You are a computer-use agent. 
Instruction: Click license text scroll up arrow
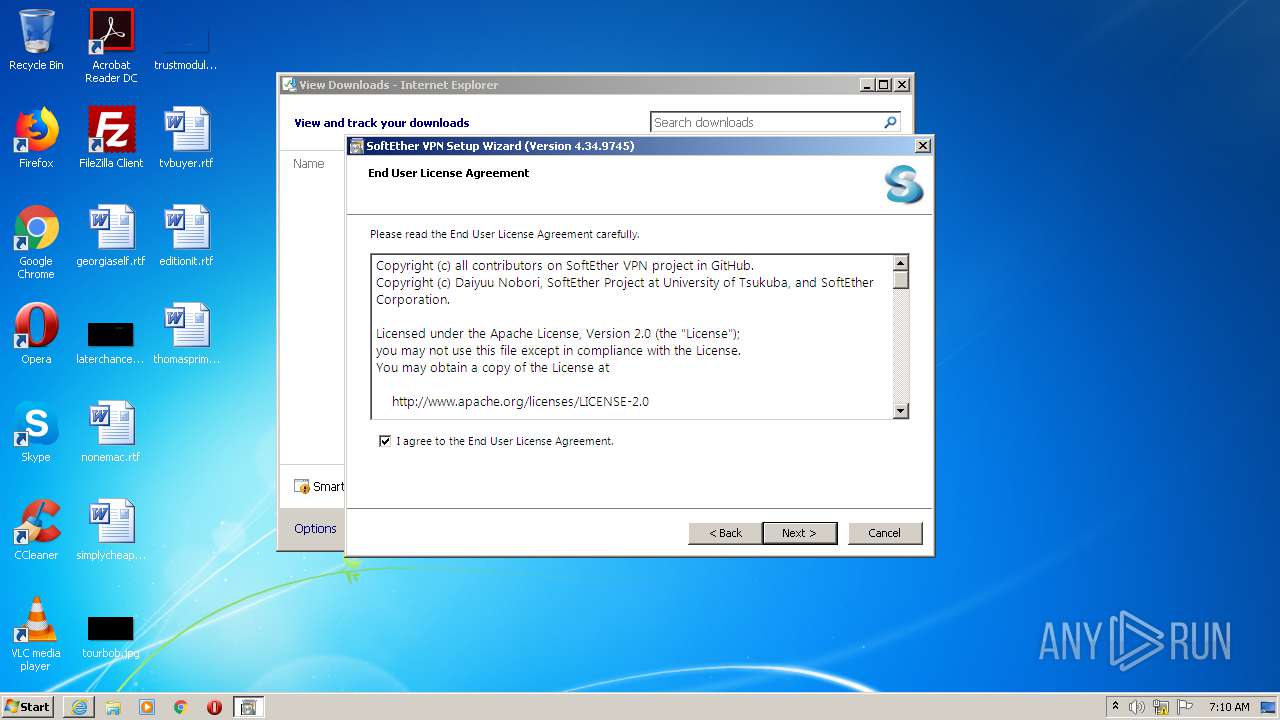tap(901, 263)
